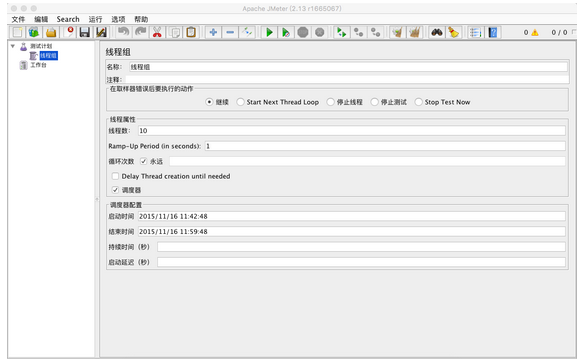Toggle the 调度器 scheduler checkbox
Image resolution: width=578 pixels, height=361 pixels.
point(115,190)
